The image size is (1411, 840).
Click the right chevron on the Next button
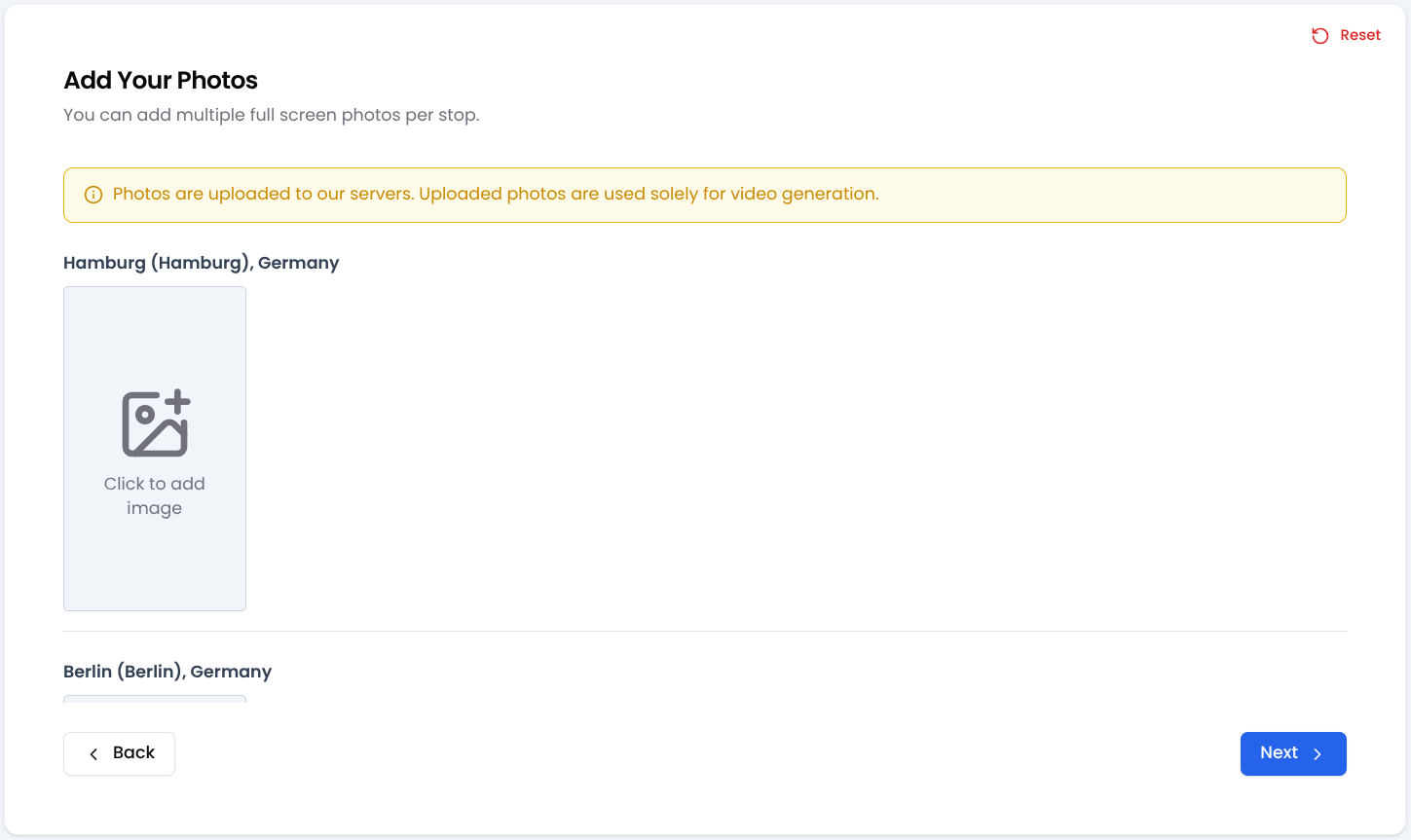[1318, 754]
